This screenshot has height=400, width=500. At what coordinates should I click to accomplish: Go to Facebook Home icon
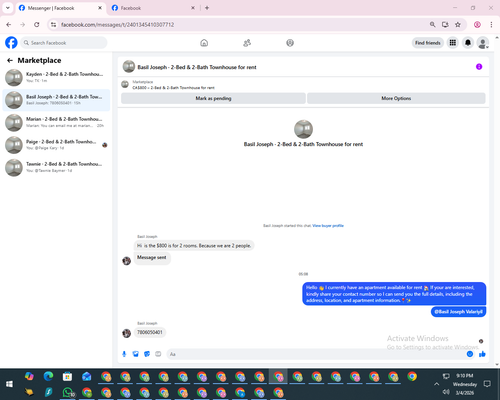(204, 43)
